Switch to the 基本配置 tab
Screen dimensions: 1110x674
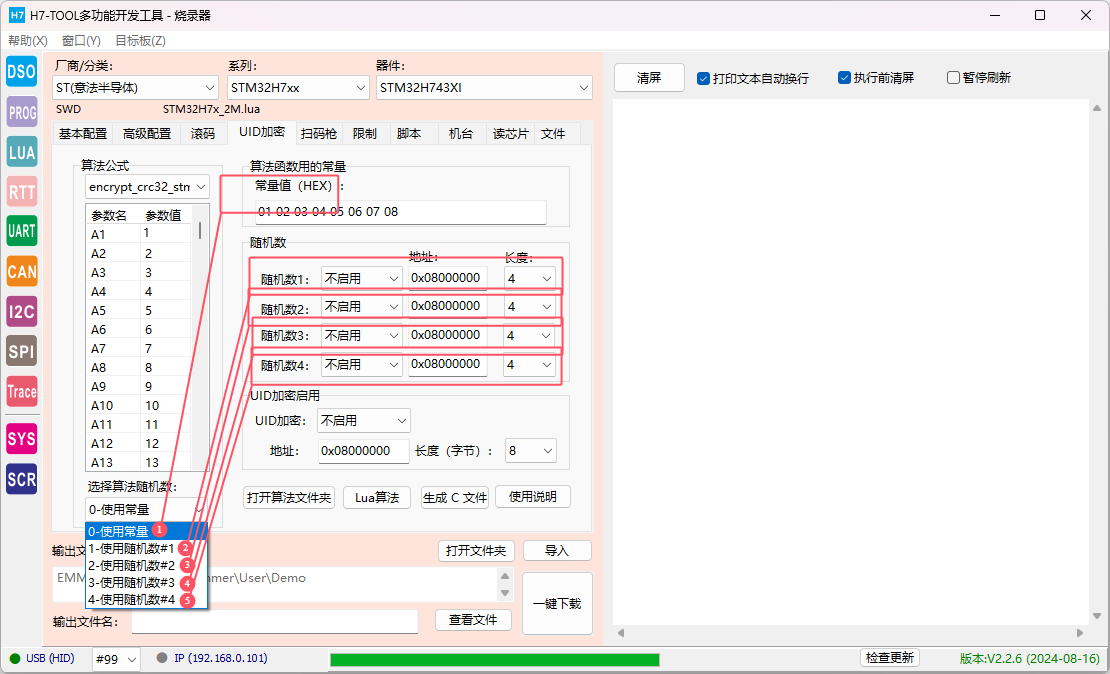click(83, 134)
